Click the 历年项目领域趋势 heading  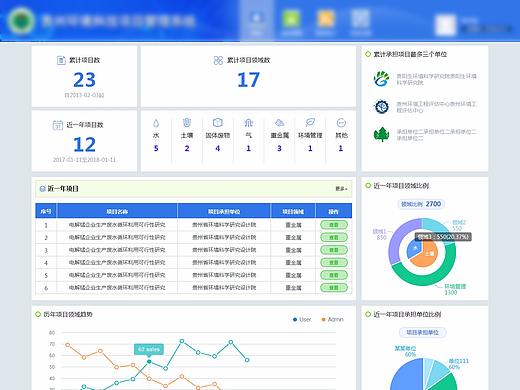[68, 314]
